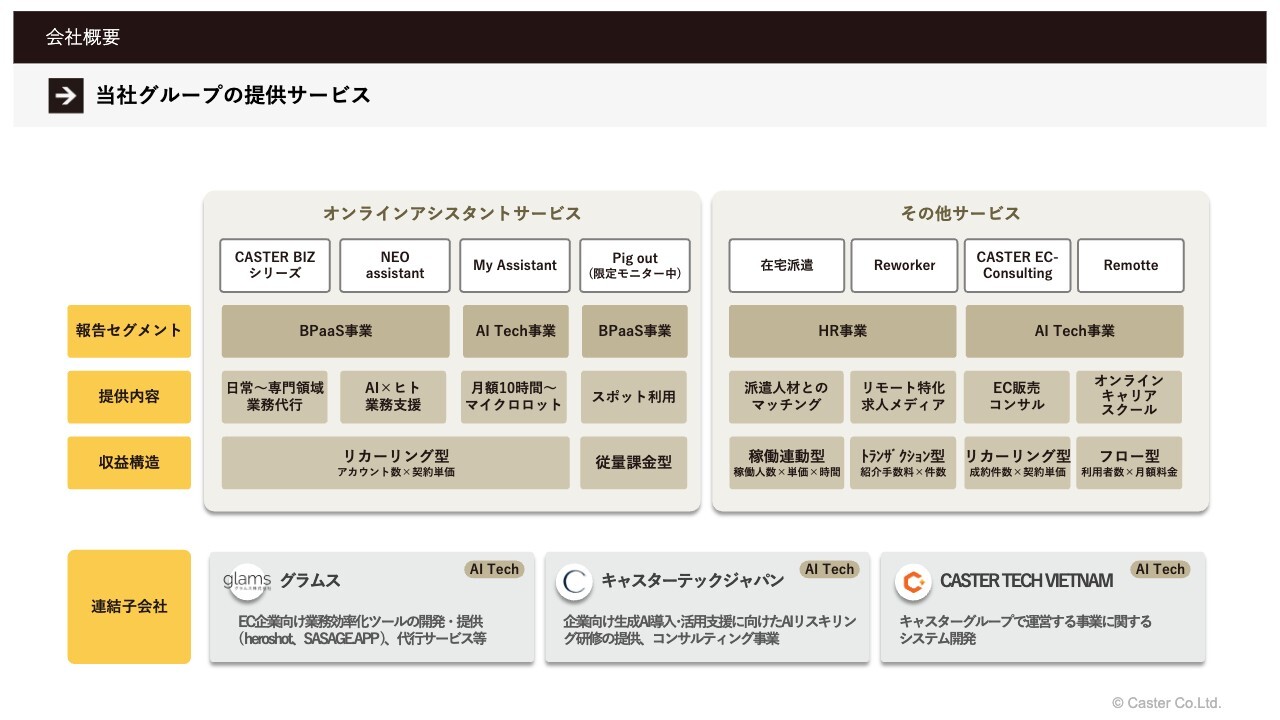Click AI Tech badge on キャスターテックジャパン card

pos(830,569)
